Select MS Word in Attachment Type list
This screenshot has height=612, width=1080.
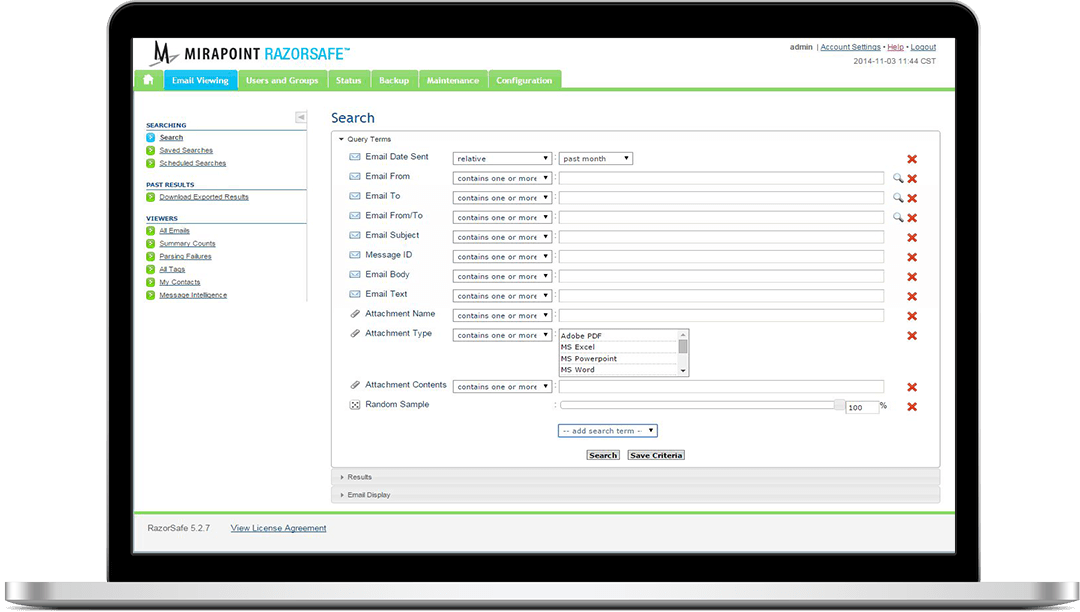(619, 370)
